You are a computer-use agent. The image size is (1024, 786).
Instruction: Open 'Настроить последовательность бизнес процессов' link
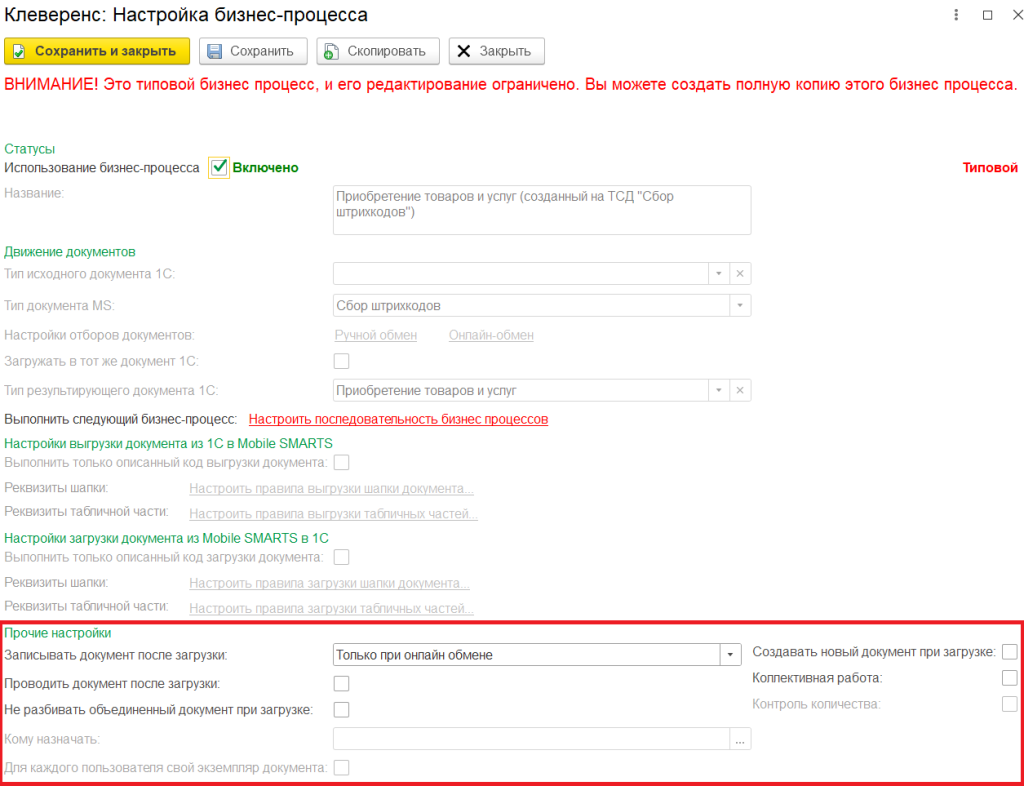pyautogui.click(x=398, y=419)
